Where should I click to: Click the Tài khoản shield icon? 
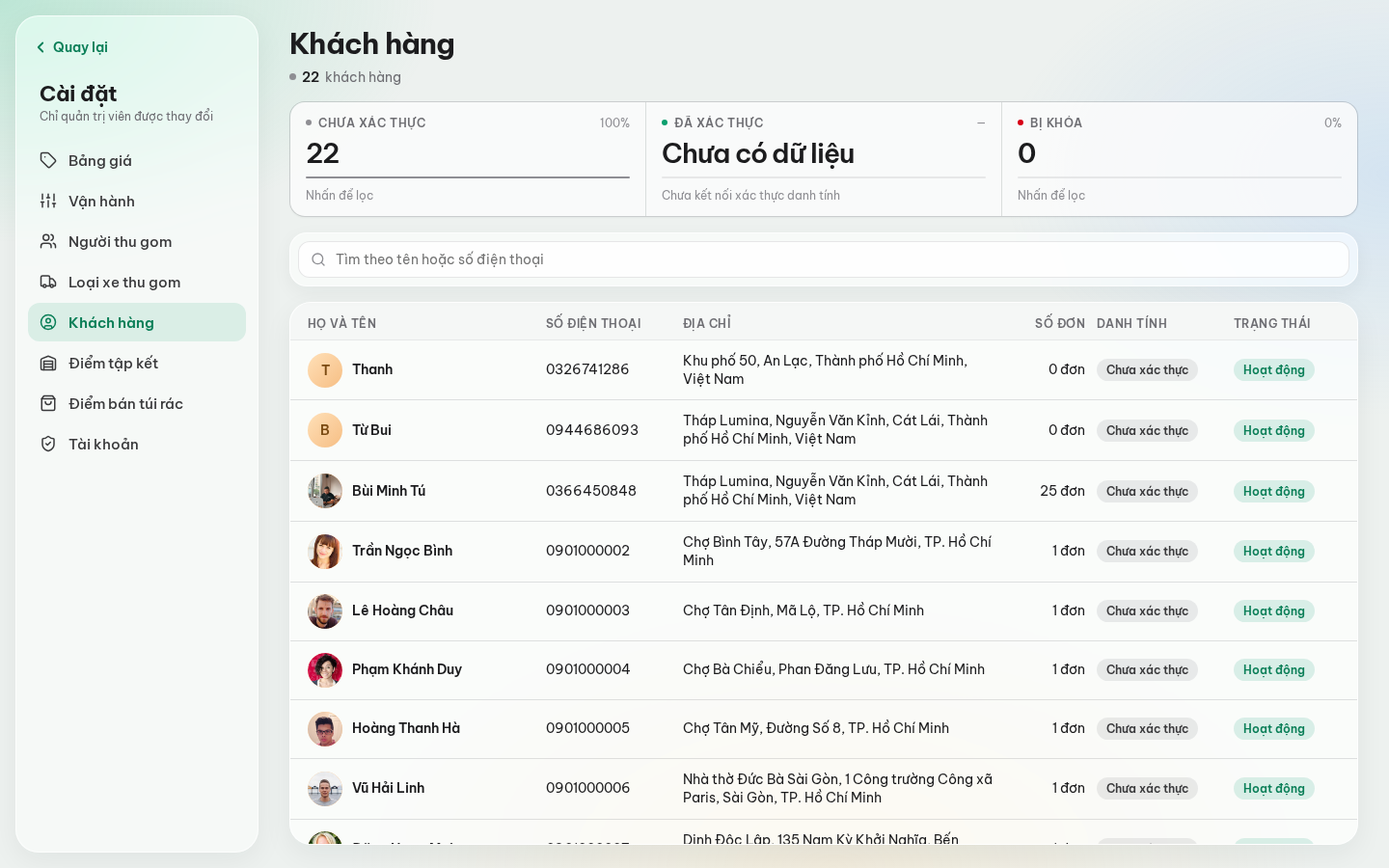48,444
